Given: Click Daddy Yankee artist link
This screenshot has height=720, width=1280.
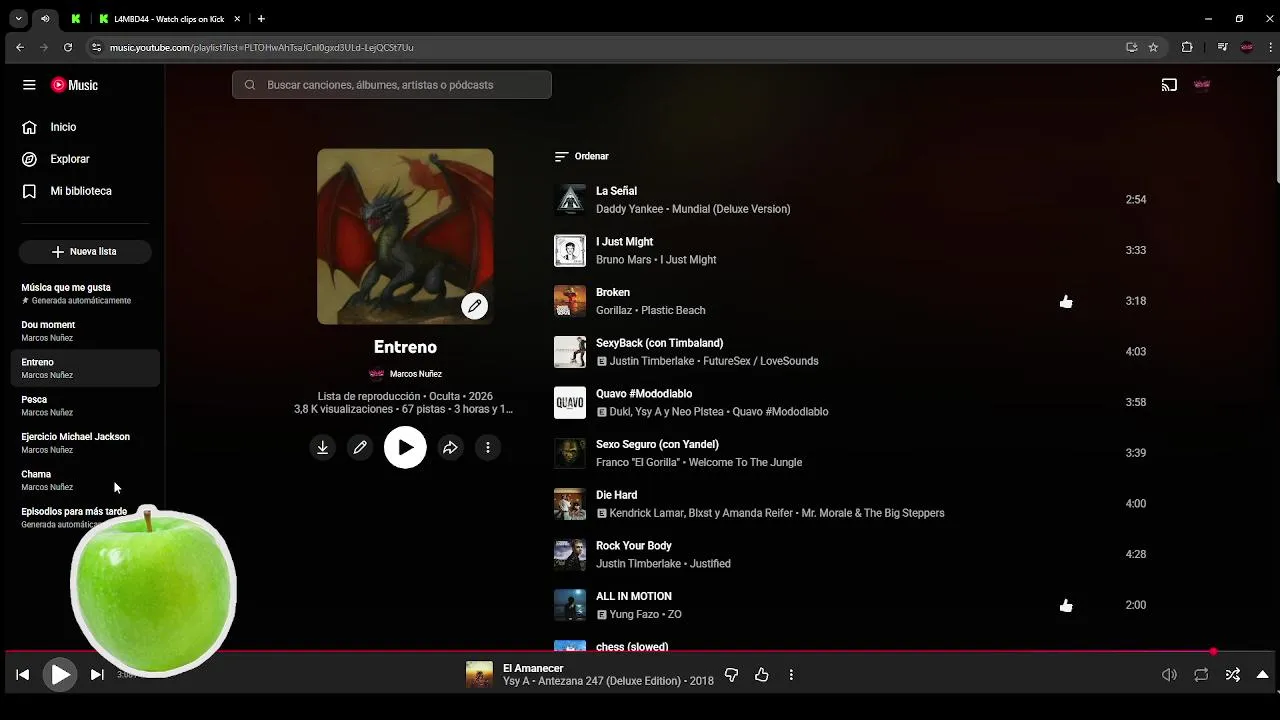Looking at the screenshot, I should pos(629,209).
